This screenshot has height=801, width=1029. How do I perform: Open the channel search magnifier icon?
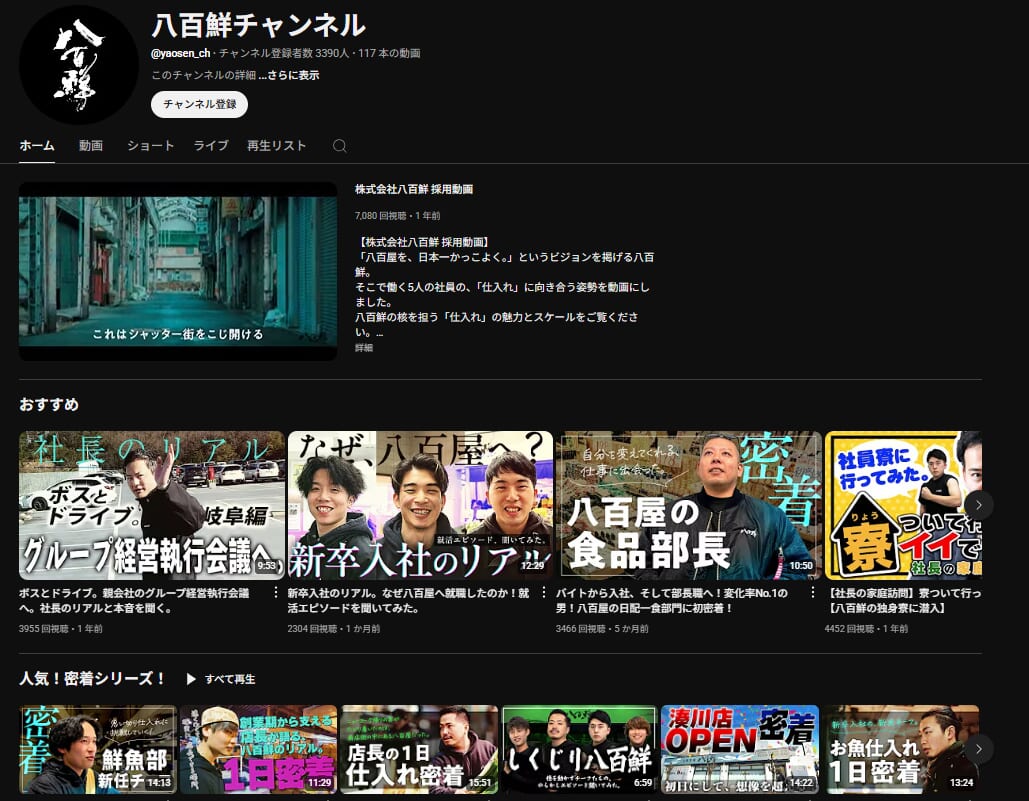(x=339, y=146)
